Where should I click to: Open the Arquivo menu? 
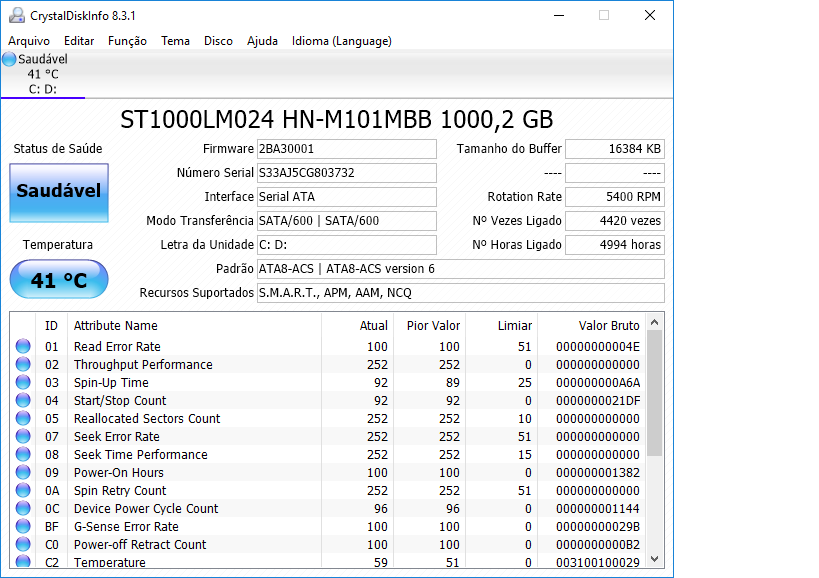click(29, 41)
